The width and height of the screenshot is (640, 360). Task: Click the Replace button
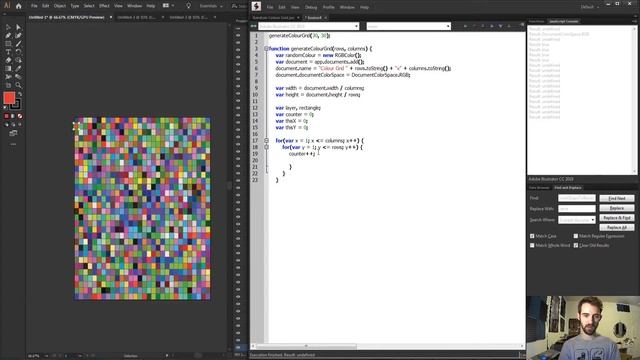point(617,208)
